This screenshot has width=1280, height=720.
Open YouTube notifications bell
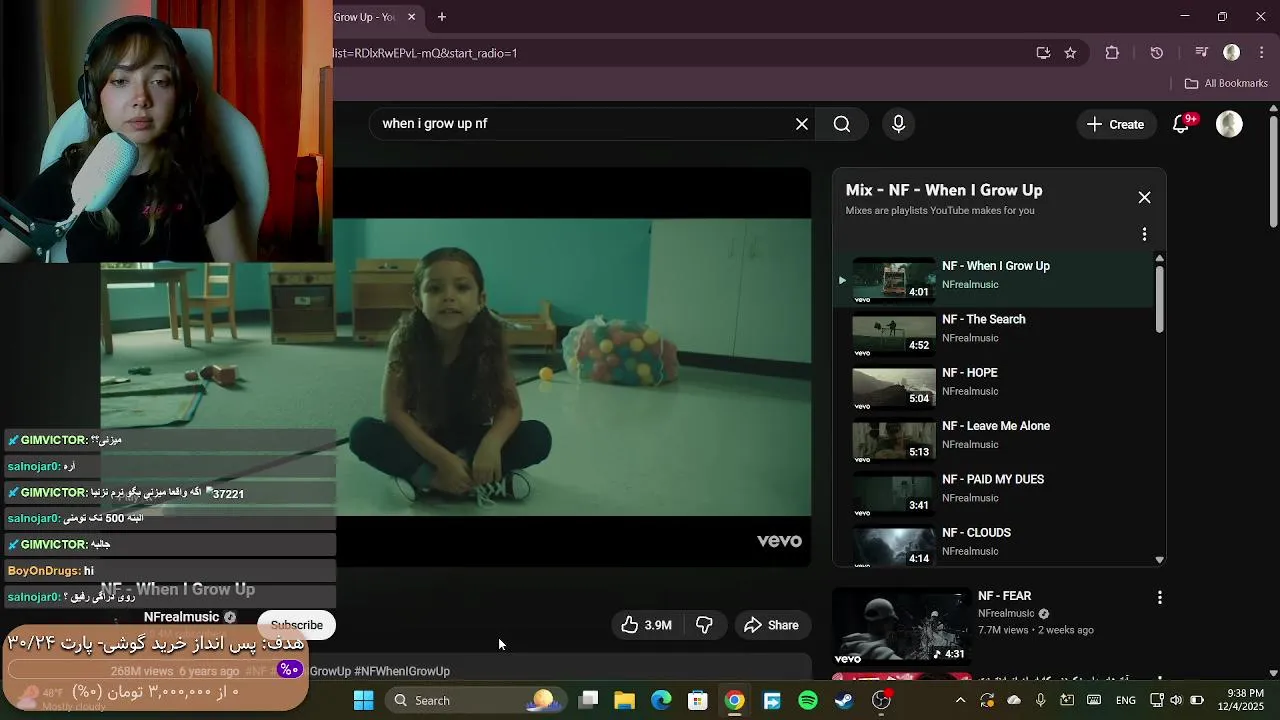[1181, 124]
